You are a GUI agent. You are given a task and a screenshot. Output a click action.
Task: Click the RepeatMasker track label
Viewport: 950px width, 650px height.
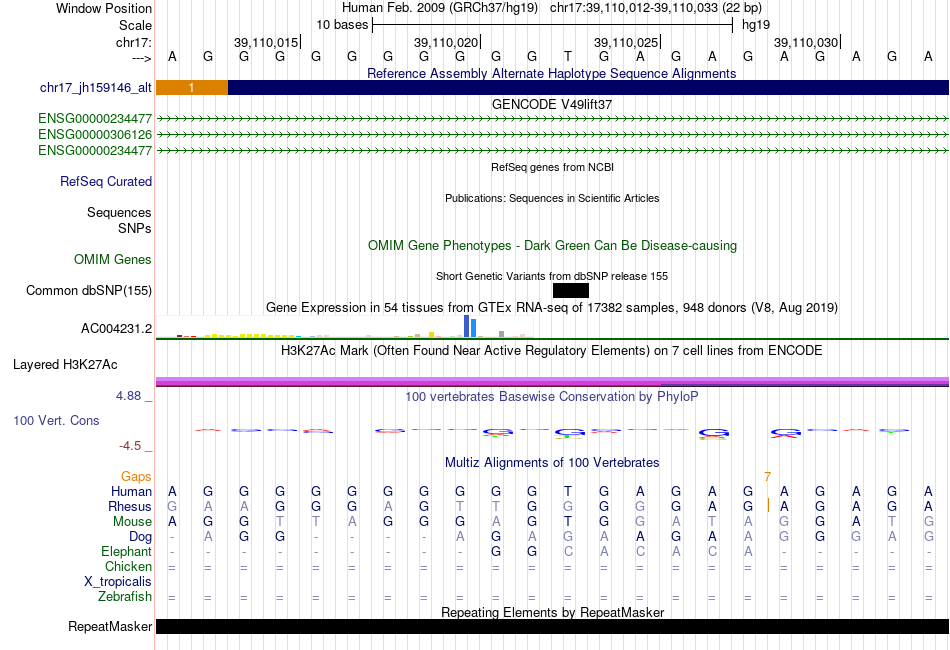pos(110,626)
